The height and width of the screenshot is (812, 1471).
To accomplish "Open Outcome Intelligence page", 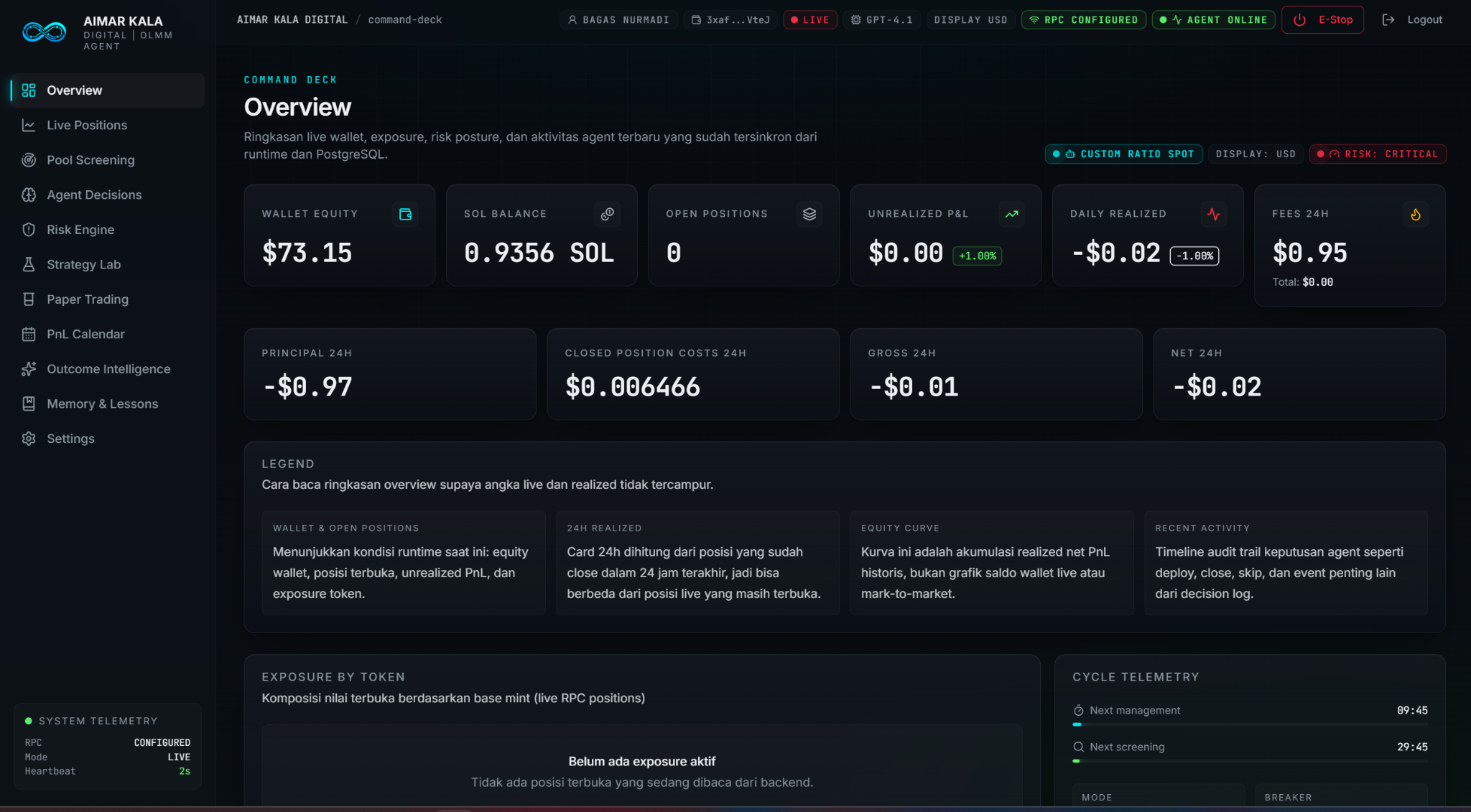I will [108, 369].
